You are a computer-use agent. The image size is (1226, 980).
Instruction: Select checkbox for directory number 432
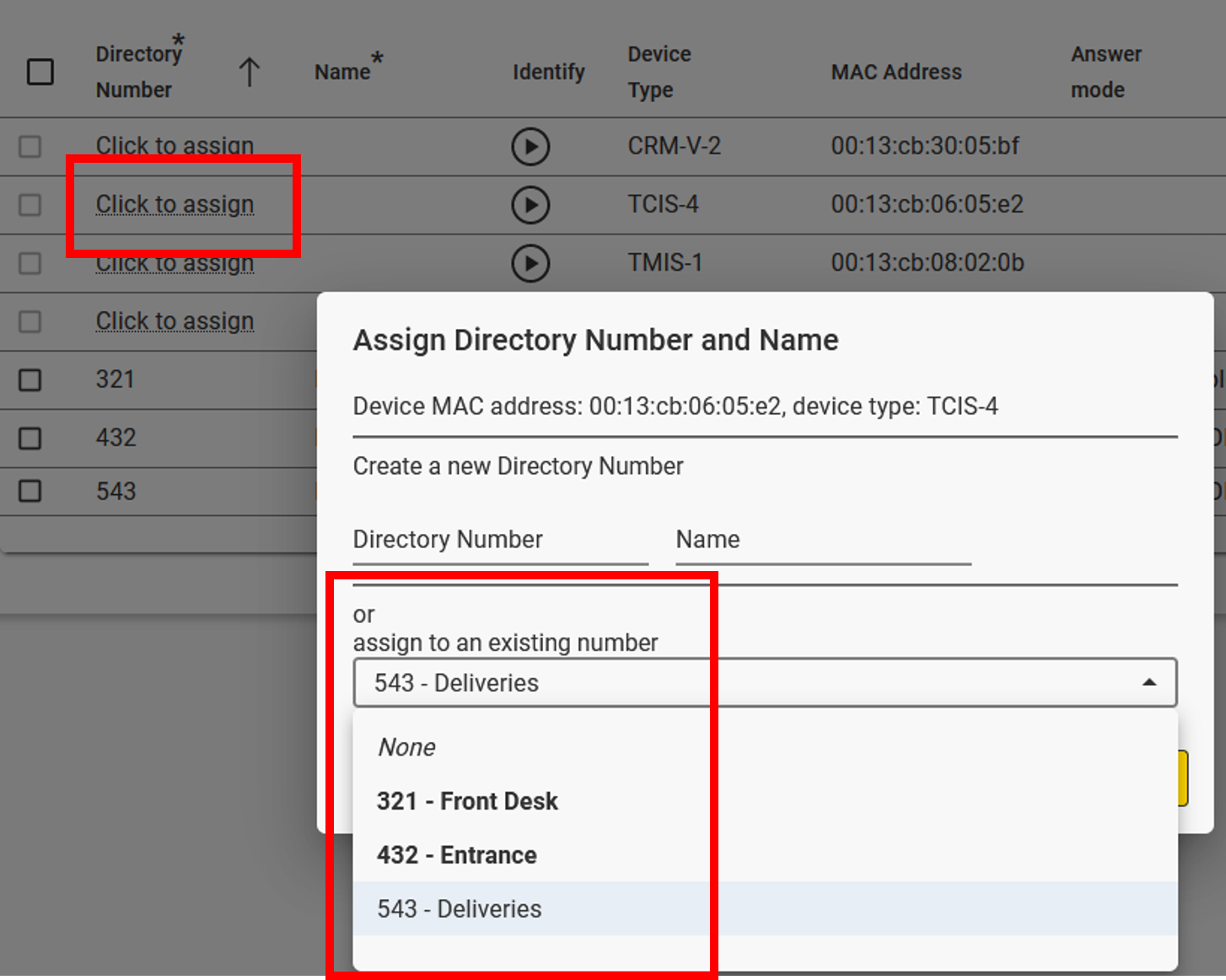point(30,439)
